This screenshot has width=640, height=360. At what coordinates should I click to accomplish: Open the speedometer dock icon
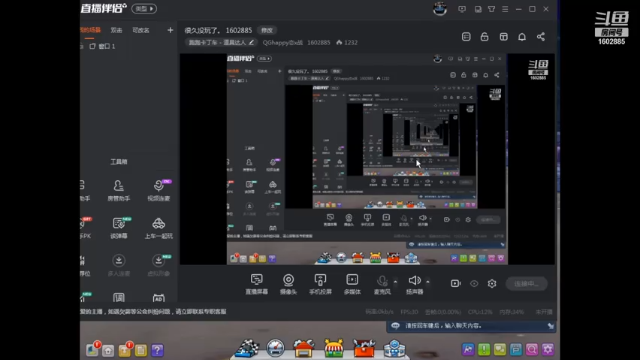[x=276, y=349]
